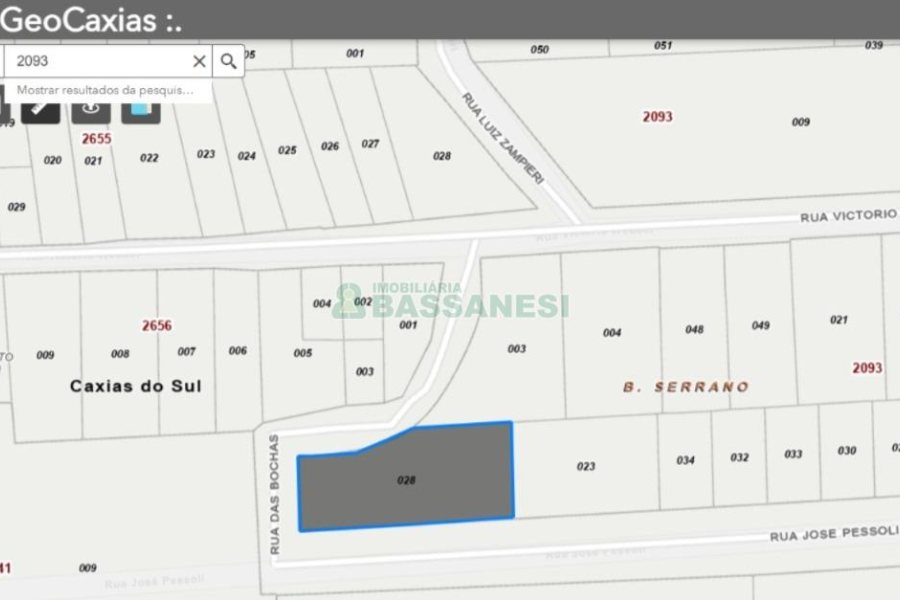Click the home default-extent icon
The image size is (900, 600).
[x=91, y=113]
